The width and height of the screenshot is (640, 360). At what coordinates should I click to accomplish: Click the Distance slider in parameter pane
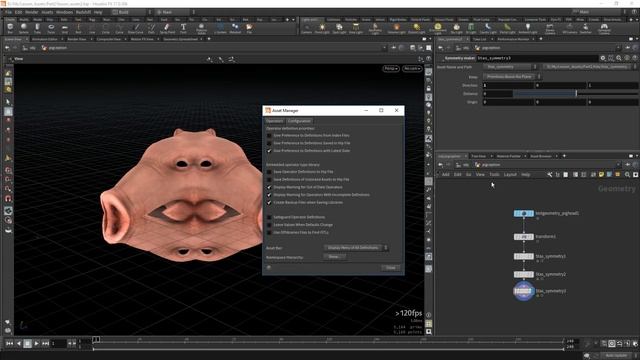(576, 93)
